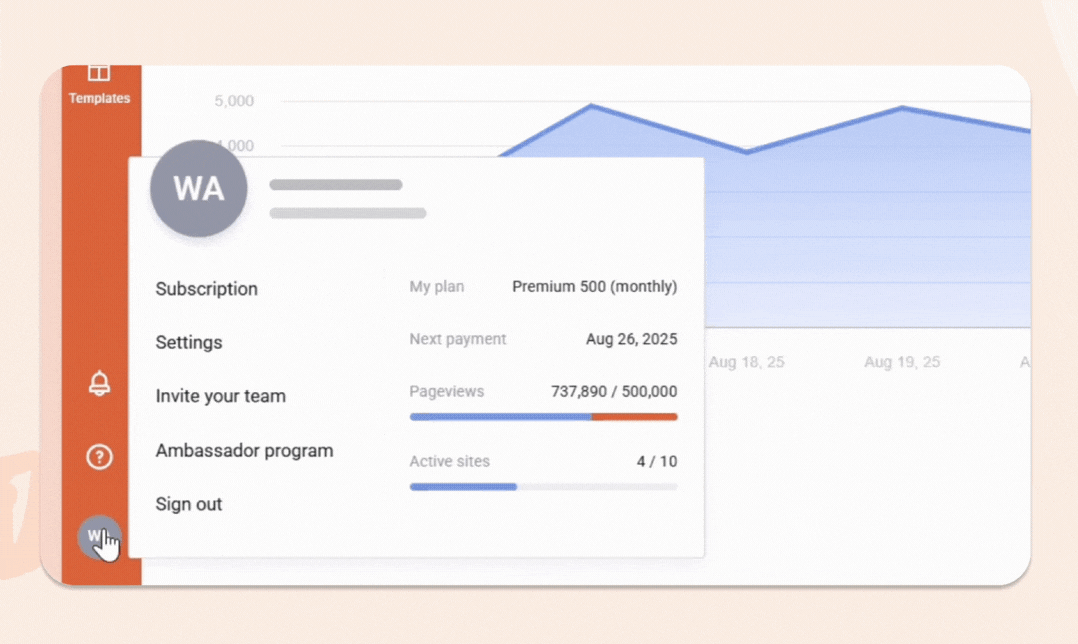Click the 737,890 / 500,000 pageviews count

613,392
